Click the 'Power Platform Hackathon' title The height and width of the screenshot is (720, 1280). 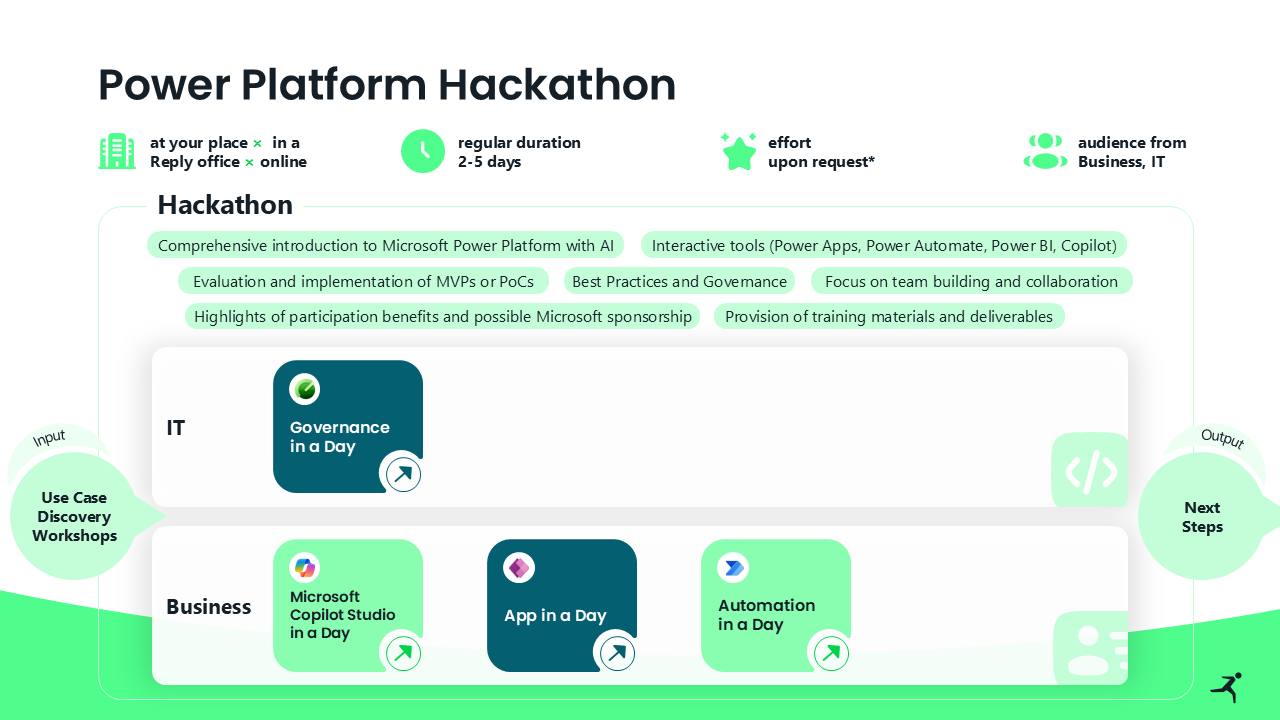(x=387, y=85)
